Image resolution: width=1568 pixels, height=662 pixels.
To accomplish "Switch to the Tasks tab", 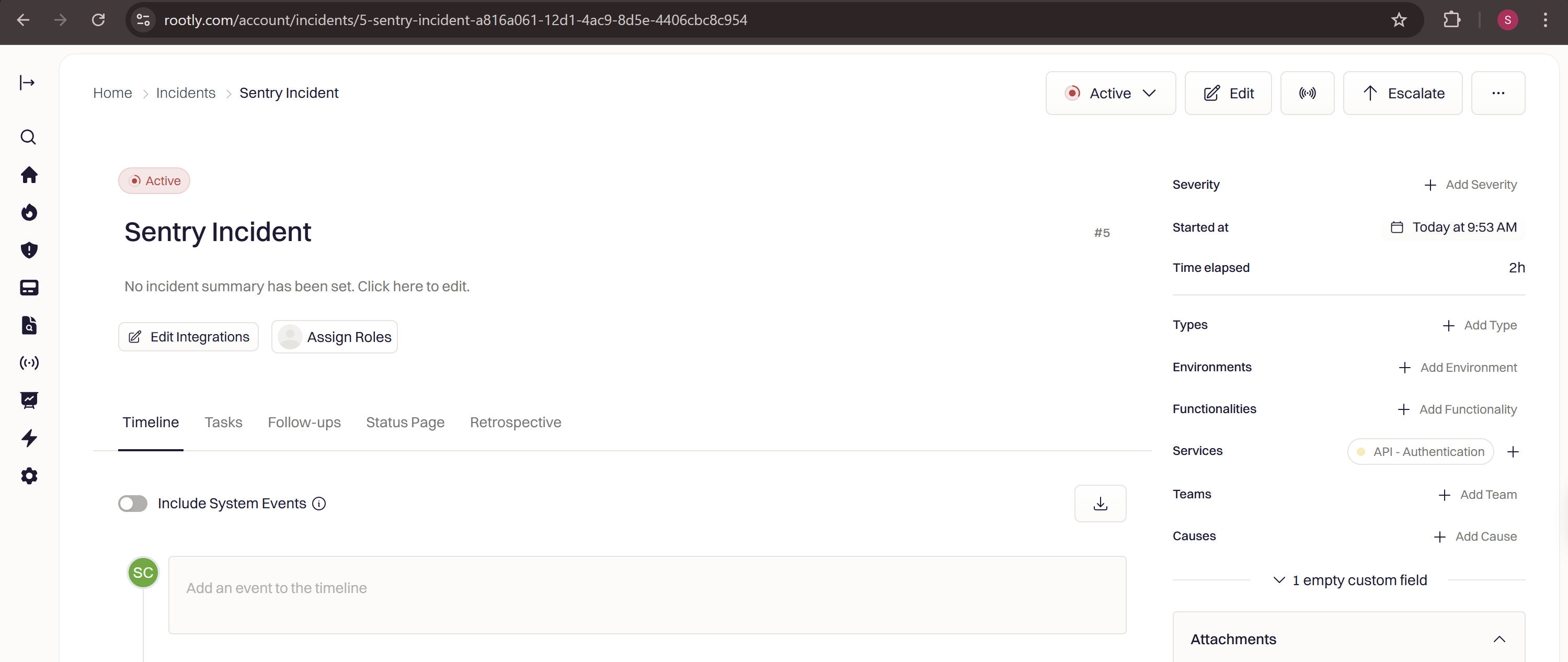I will click(x=223, y=422).
